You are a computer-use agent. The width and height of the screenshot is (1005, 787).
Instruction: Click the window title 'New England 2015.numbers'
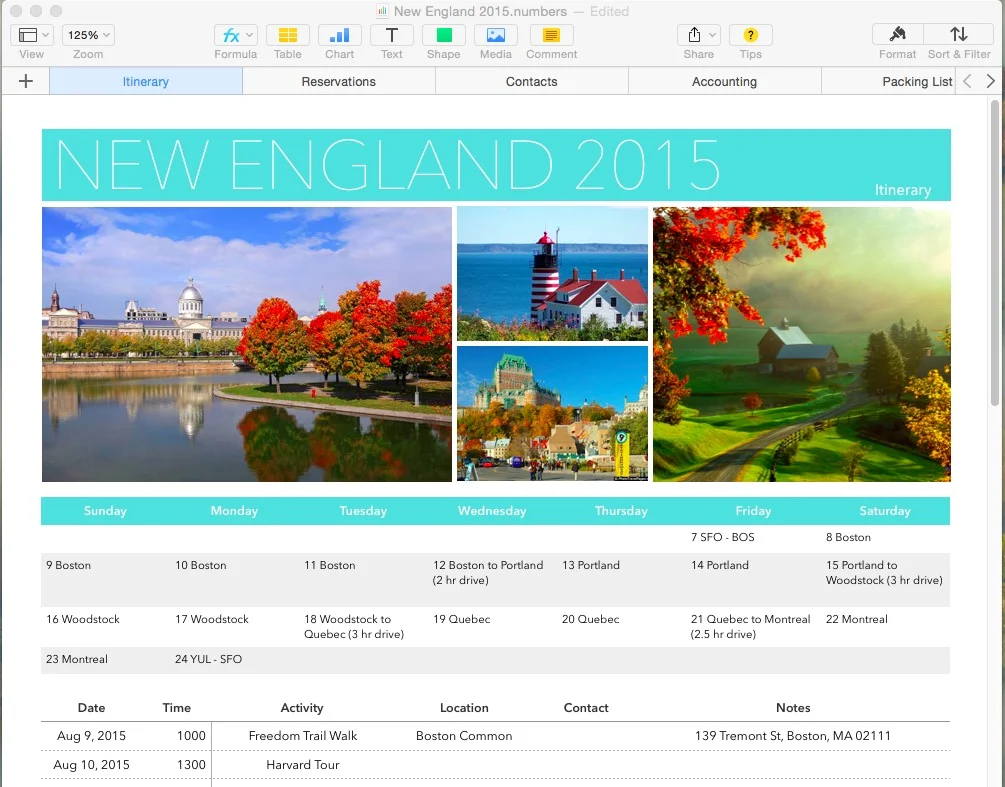(x=480, y=11)
